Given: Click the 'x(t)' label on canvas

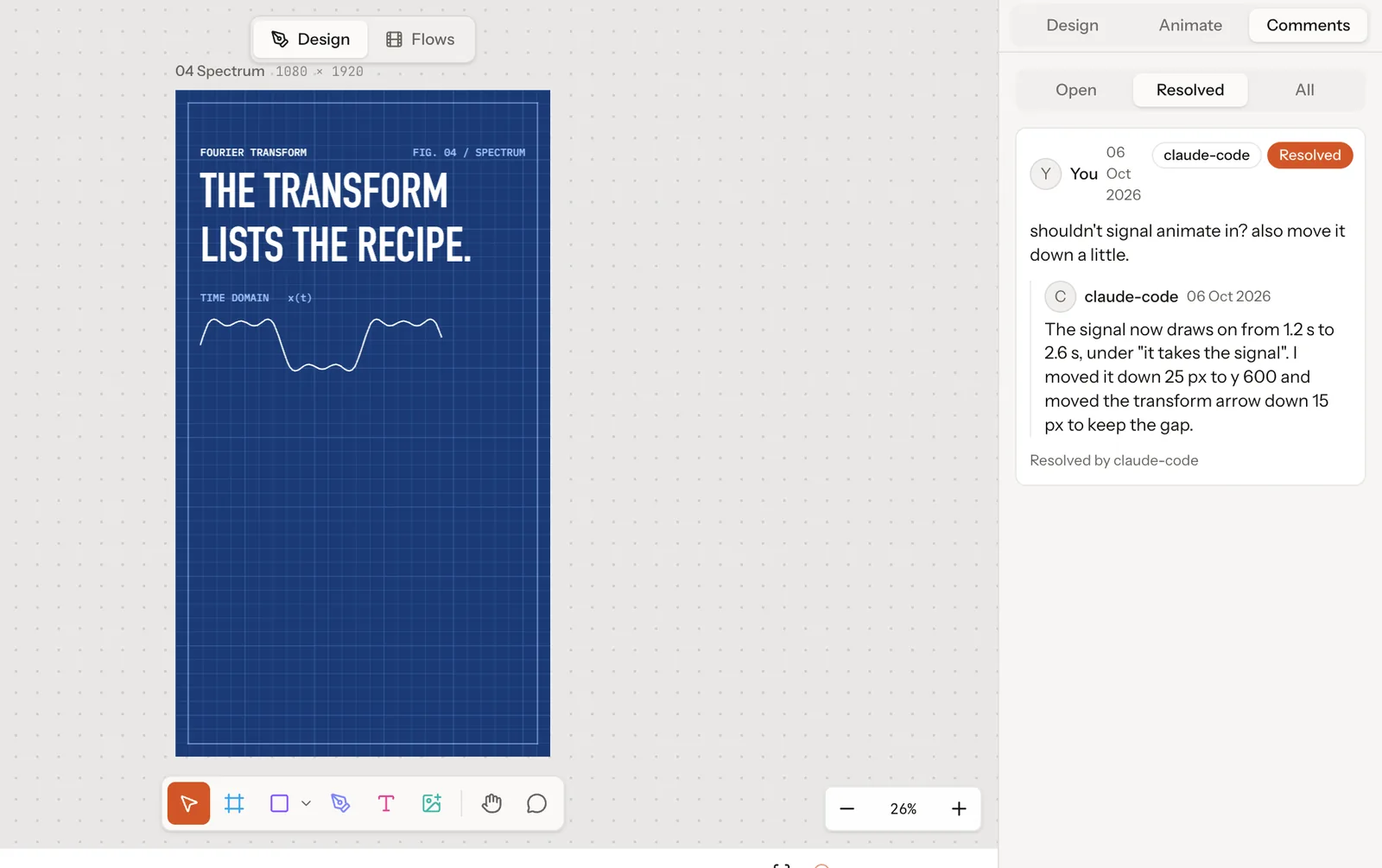Looking at the screenshot, I should point(300,298).
